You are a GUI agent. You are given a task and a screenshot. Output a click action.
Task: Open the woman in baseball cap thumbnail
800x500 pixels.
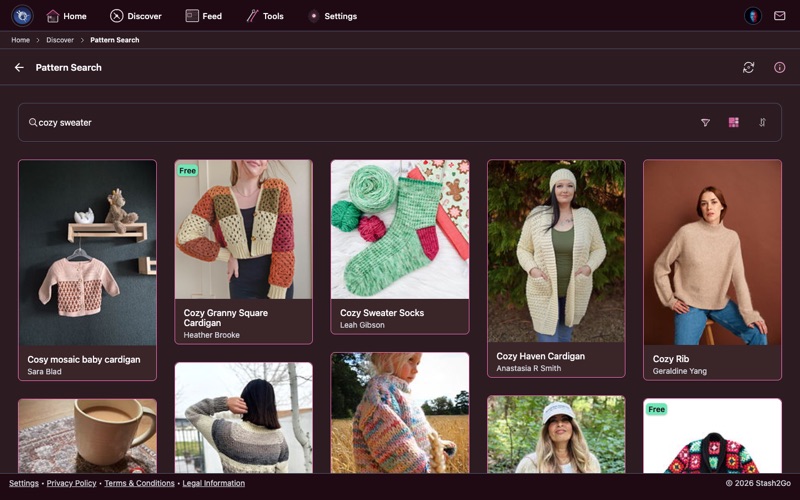[556, 435]
